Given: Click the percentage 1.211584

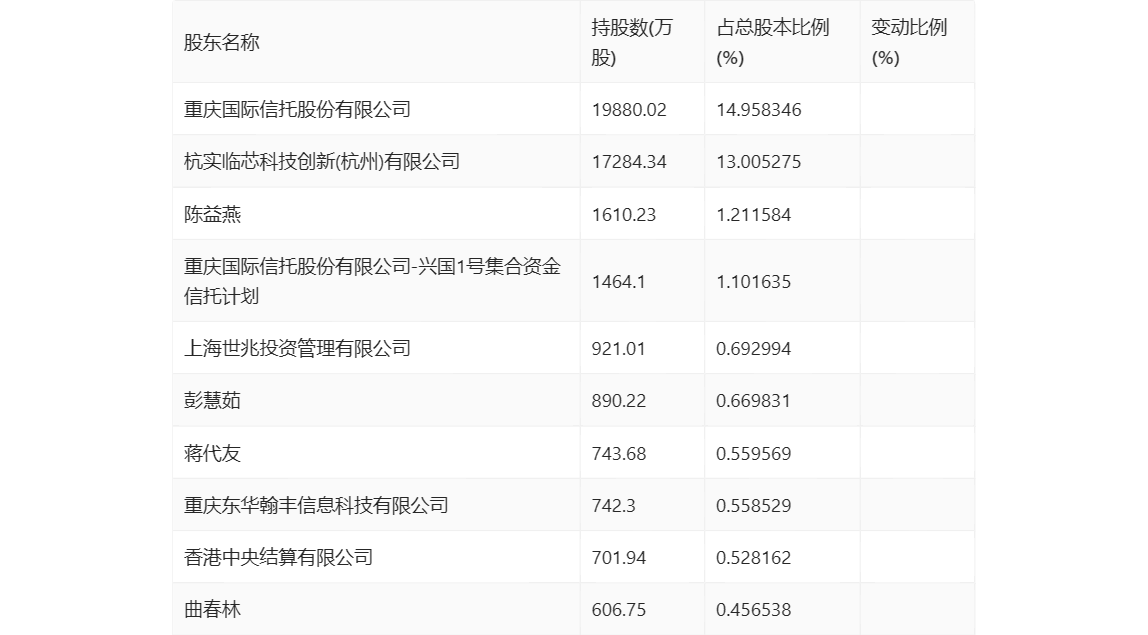Looking at the screenshot, I should tap(753, 215).
